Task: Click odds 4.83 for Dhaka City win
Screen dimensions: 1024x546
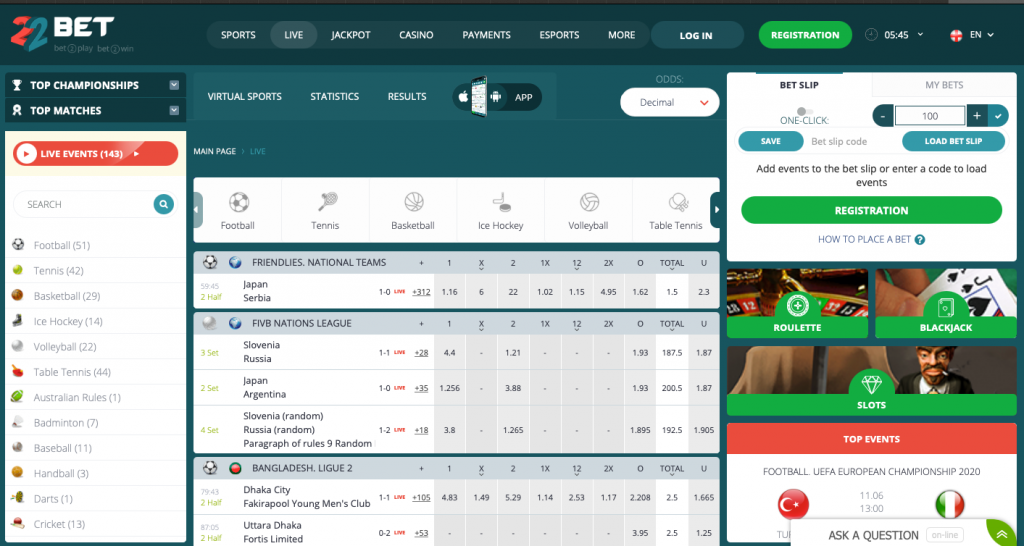Action: 449,498
